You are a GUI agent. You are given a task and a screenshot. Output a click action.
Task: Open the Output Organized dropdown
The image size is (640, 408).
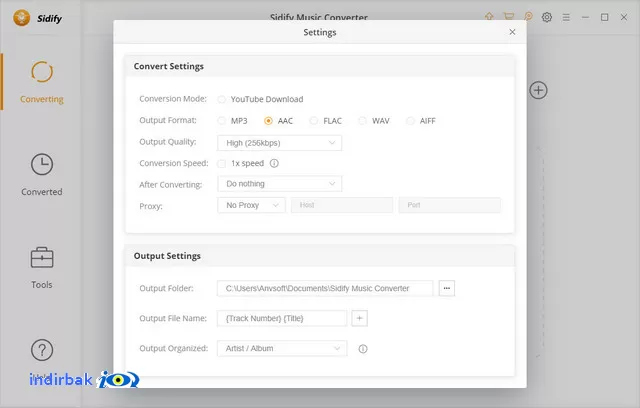click(x=282, y=348)
